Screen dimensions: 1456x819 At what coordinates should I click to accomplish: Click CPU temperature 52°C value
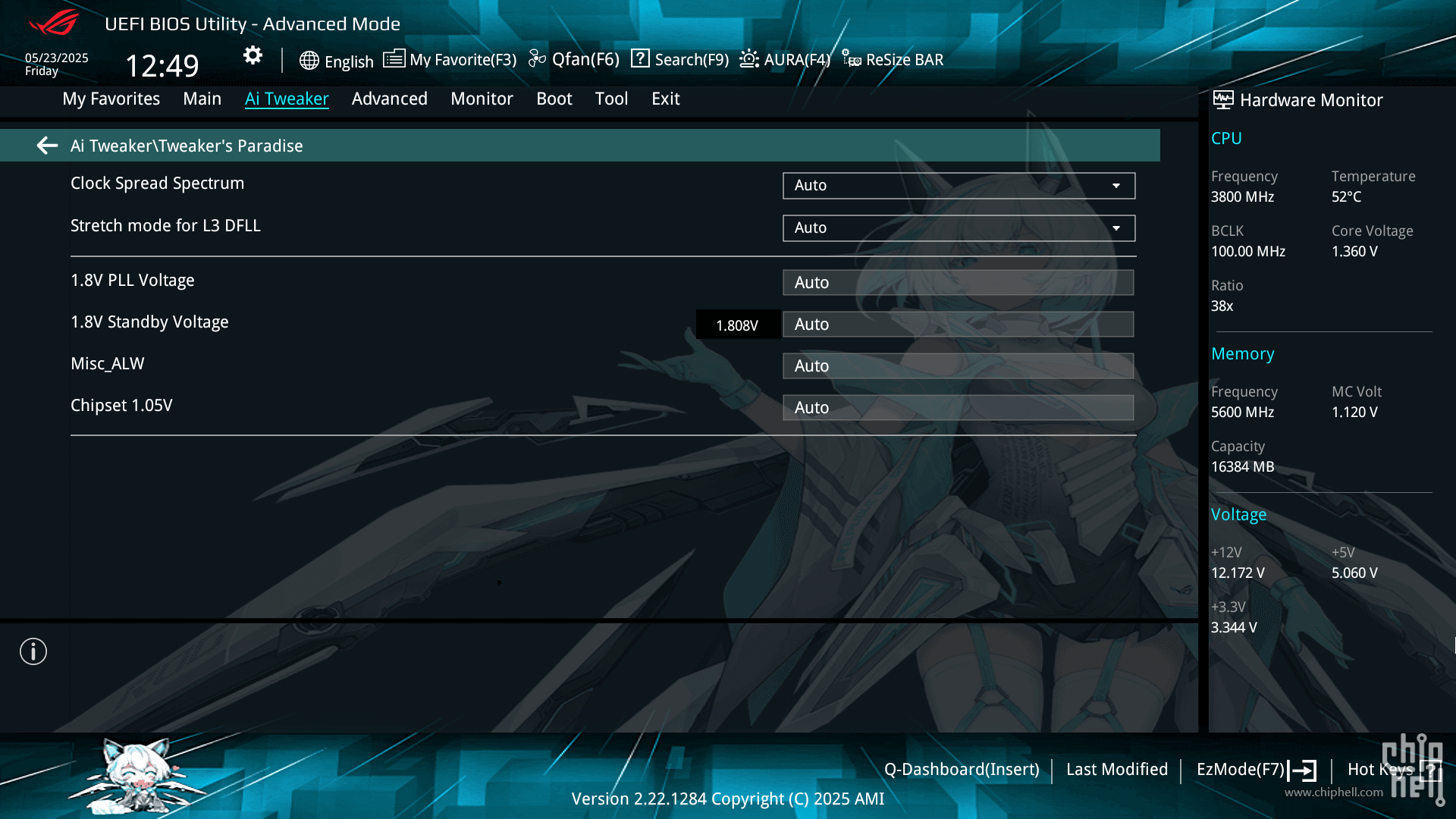(x=1346, y=197)
